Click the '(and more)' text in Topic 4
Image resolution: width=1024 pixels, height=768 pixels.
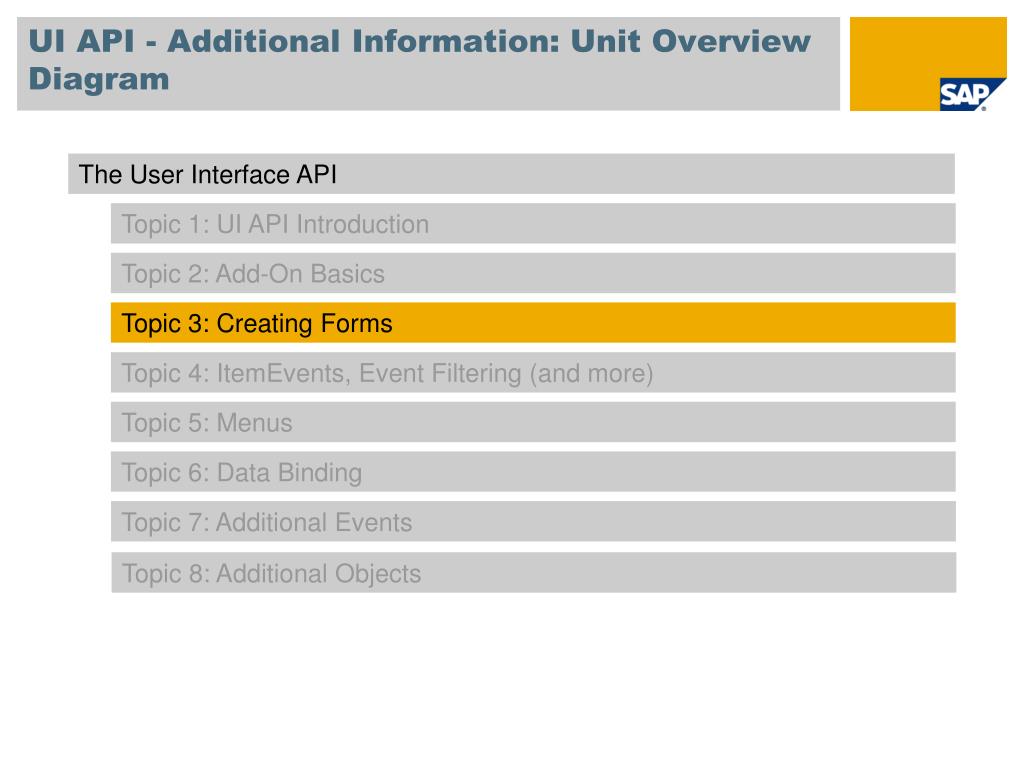592,374
